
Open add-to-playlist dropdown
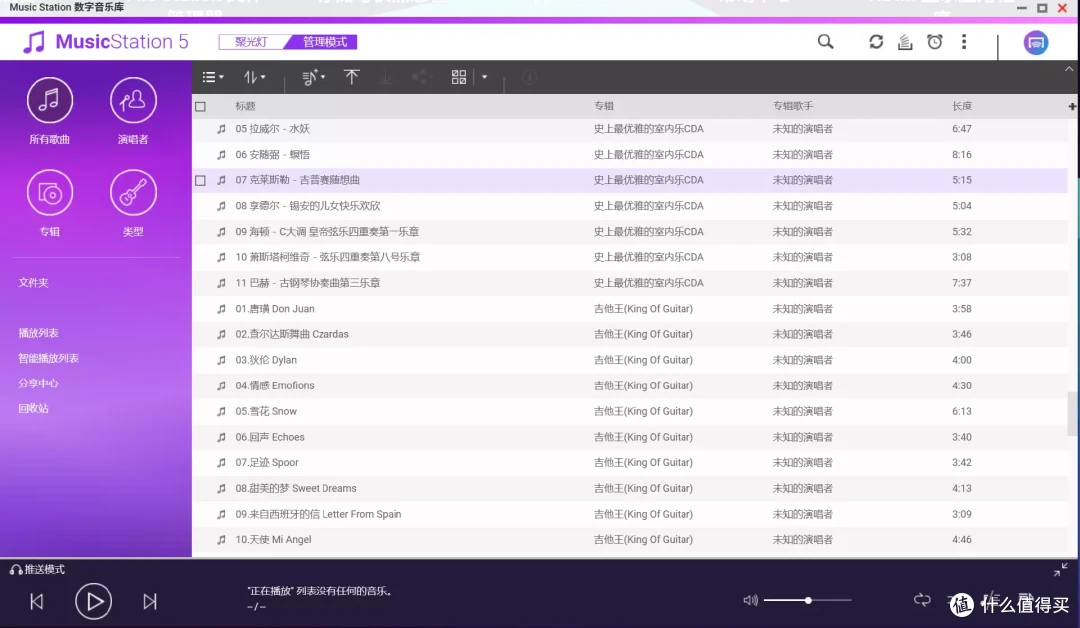314,77
